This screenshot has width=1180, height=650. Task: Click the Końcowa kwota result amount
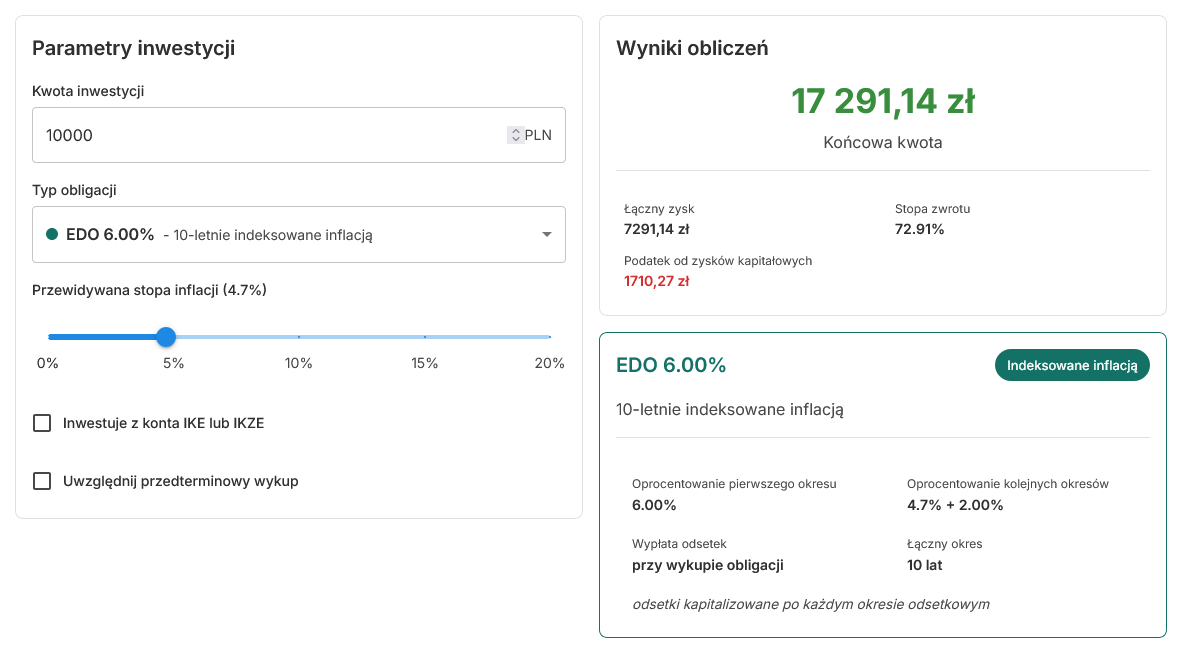(882, 101)
